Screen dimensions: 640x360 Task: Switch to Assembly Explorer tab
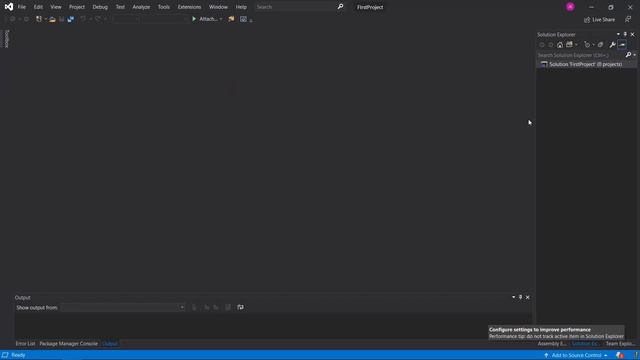point(552,344)
